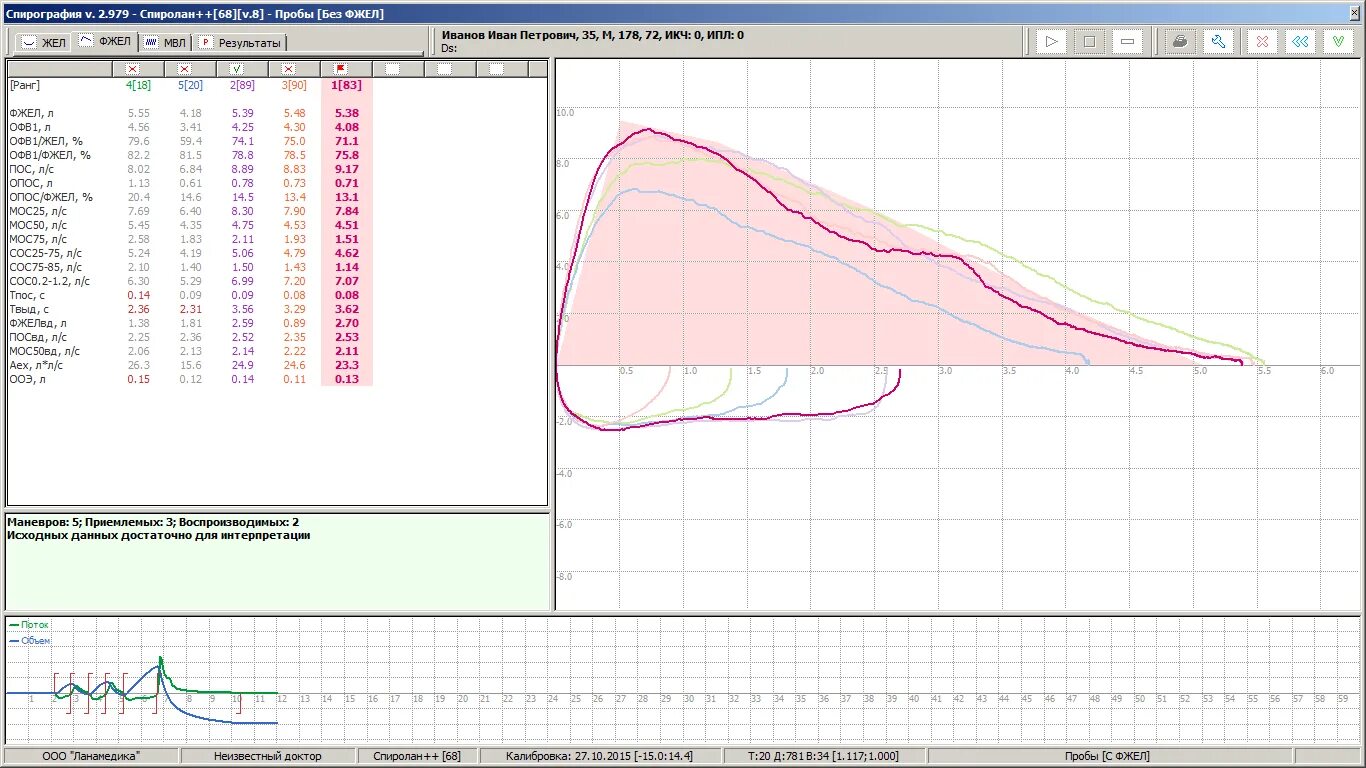Open the МВЛ tab
Viewport: 1366px width, 768px height.
pos(164,43)
